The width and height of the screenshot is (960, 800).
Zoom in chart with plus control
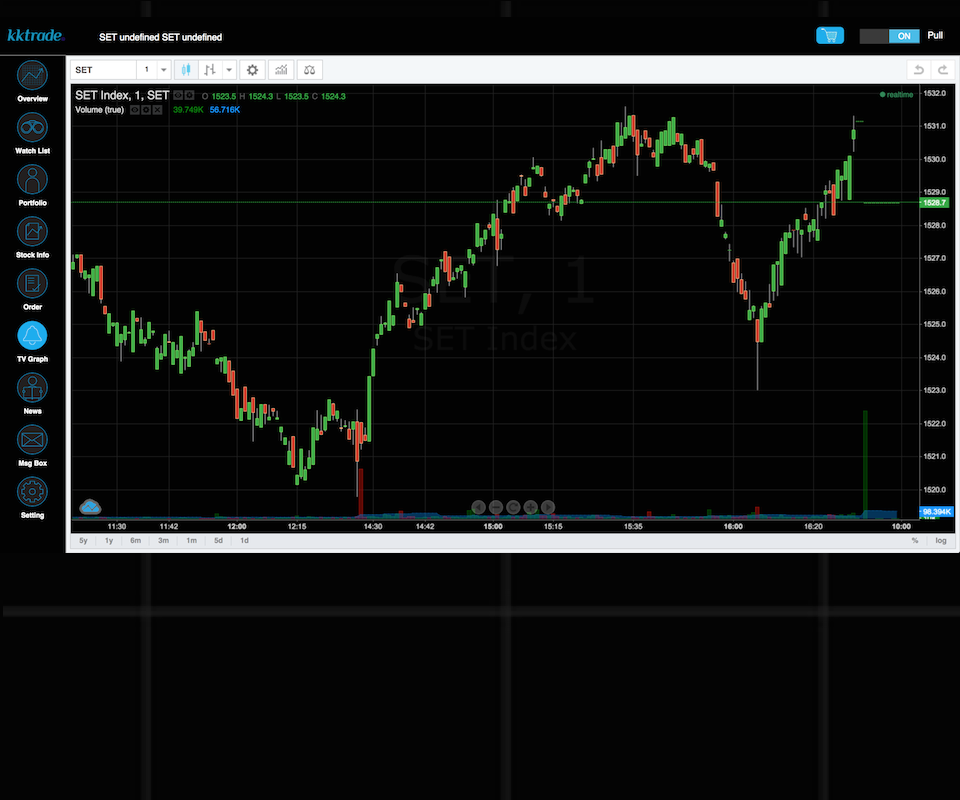[x=530, y=507]
